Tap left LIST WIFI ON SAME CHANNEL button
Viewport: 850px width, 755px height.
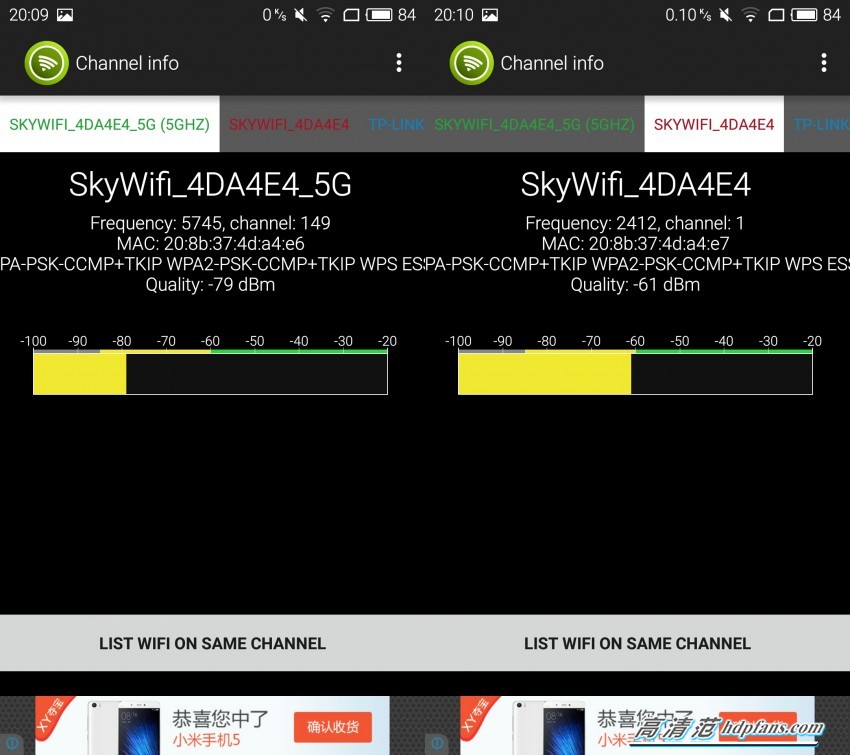(x=212, y=643)
